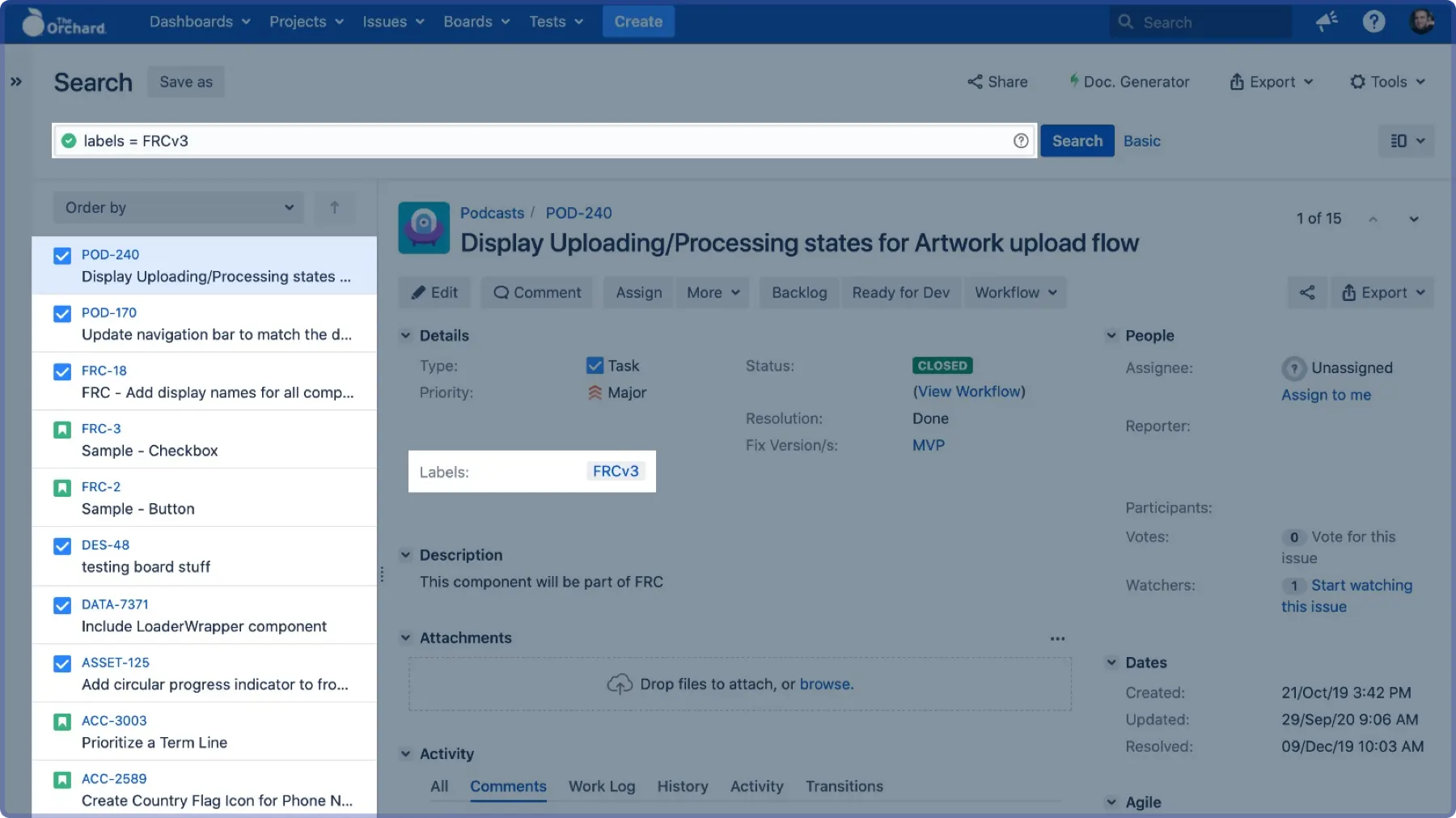Collapse the Details section

tap(405, 336)
